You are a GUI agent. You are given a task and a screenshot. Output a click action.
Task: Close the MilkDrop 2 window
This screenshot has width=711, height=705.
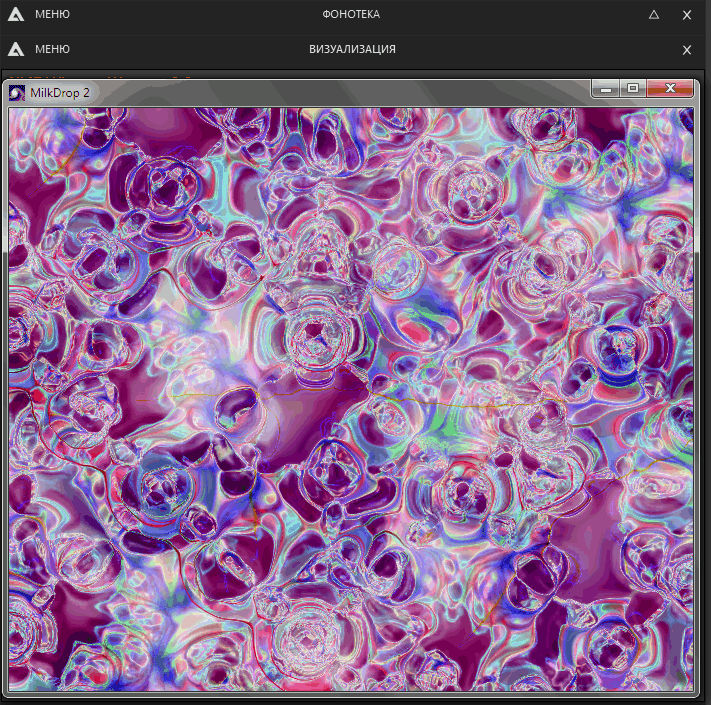[x=670, y=88]
